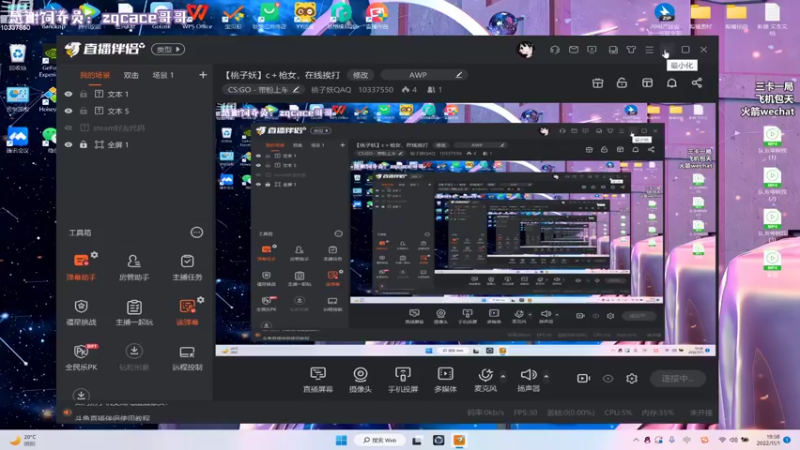Expand microphone options arrow
Viewport: 800px width, 450px height.
point(503,377)
